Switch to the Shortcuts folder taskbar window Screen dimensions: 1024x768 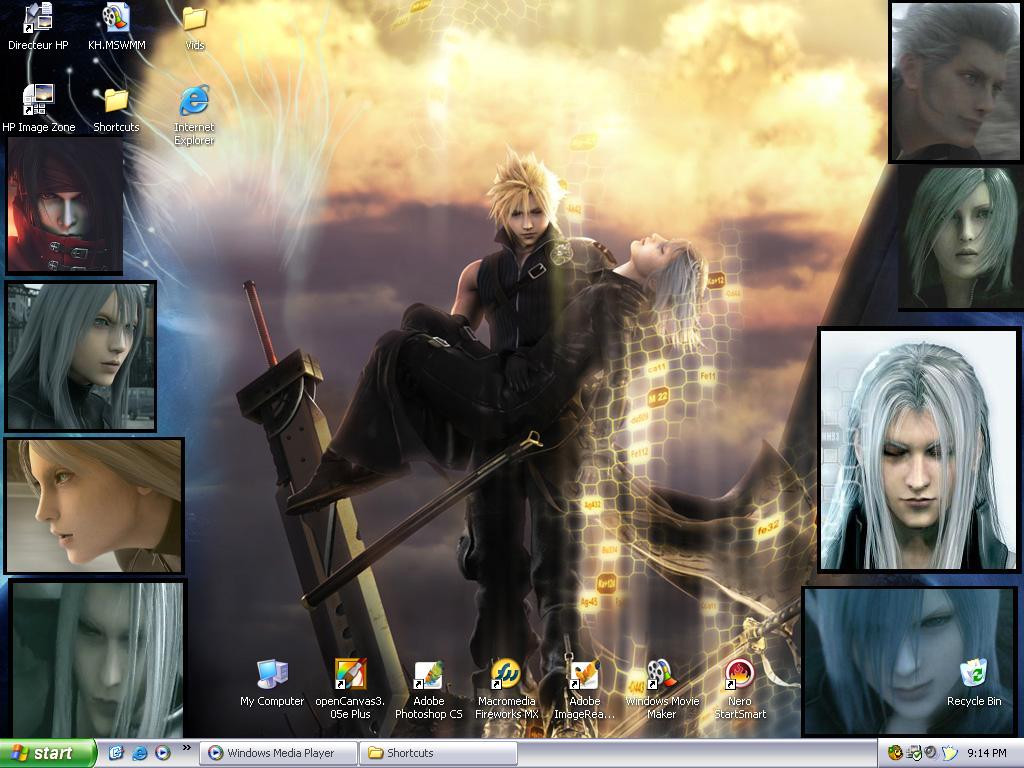438,753
